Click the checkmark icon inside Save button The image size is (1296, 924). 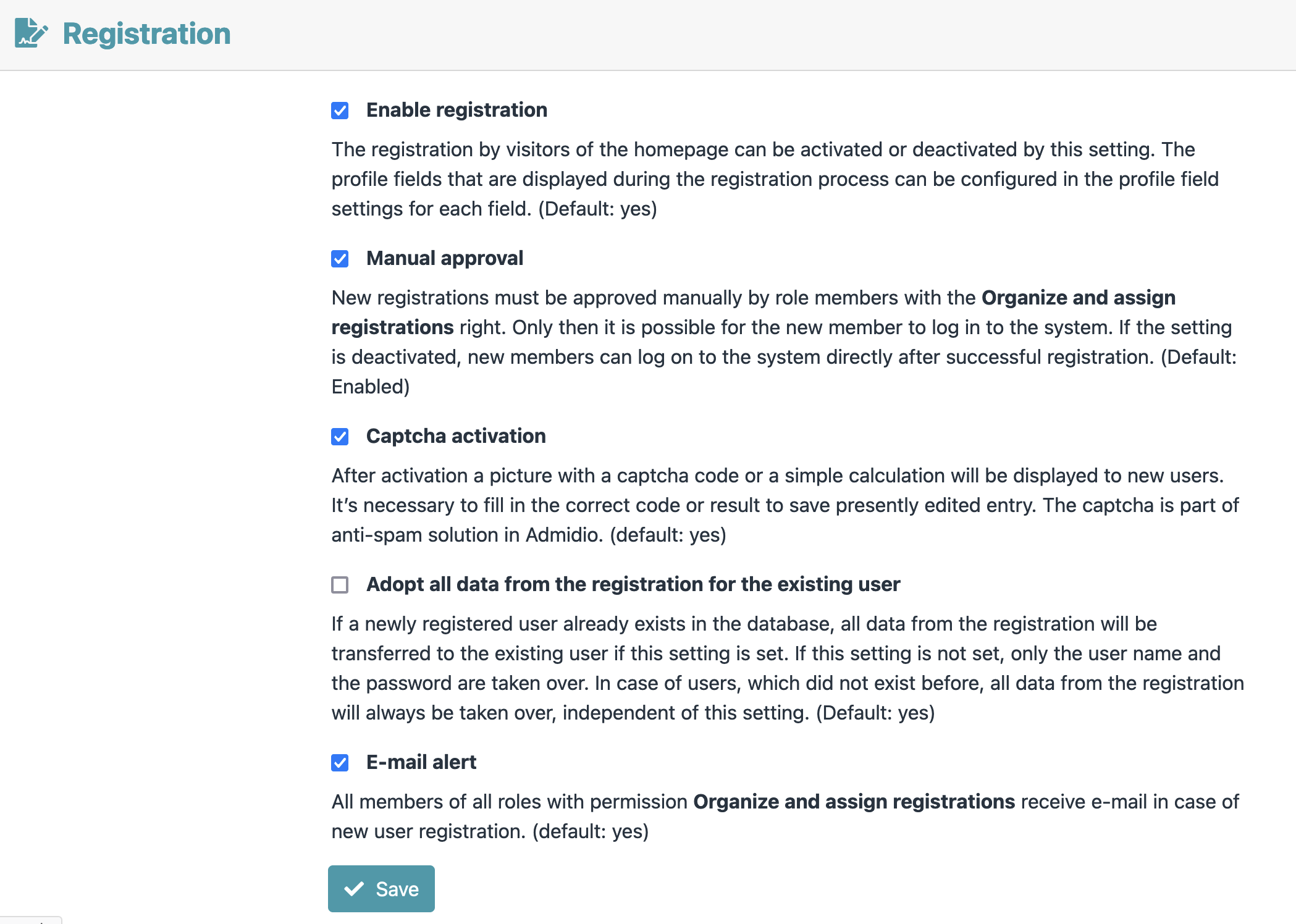pyautogui.click(x=354, y=889)
